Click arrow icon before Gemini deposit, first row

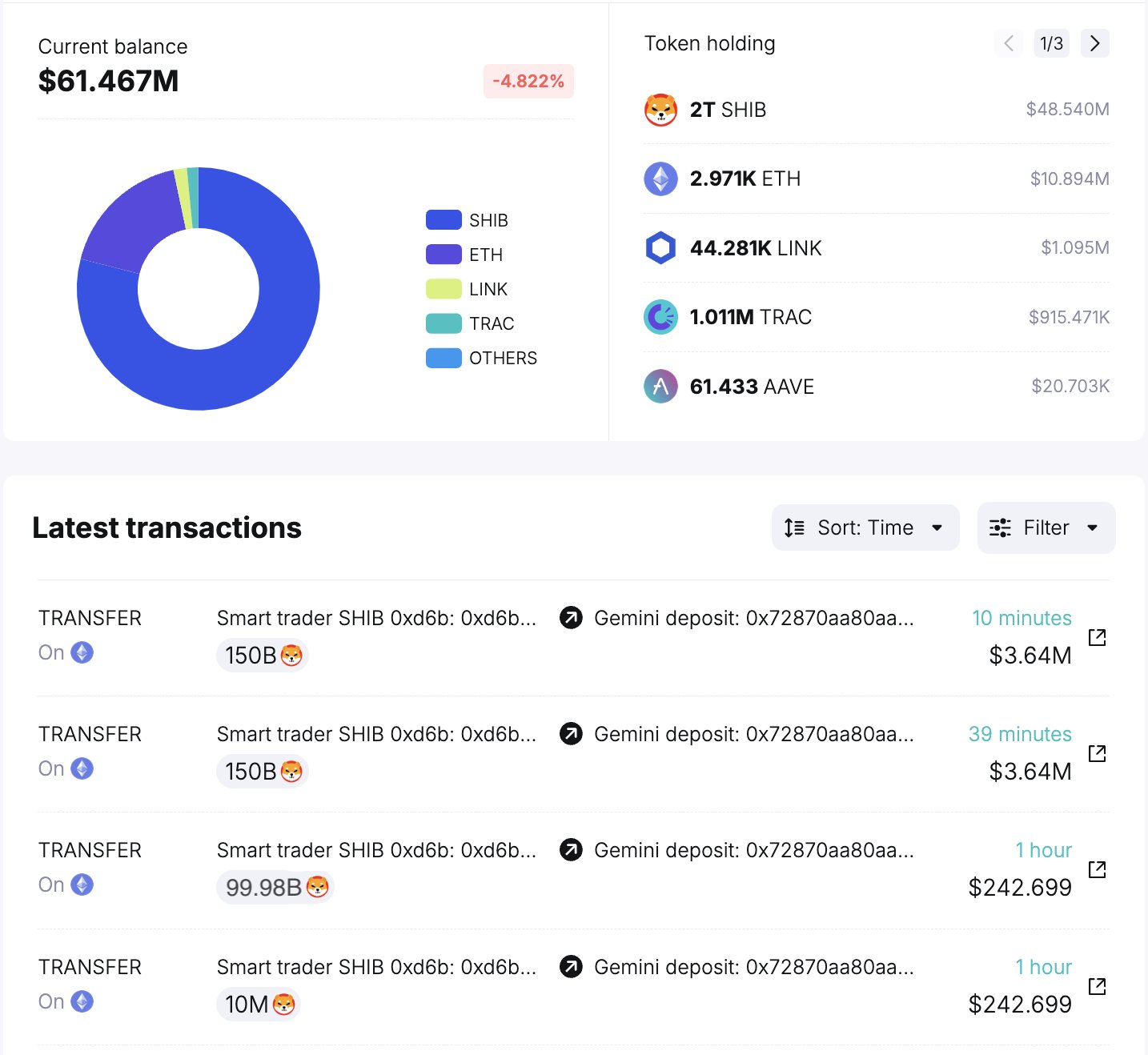click(571, 618)
